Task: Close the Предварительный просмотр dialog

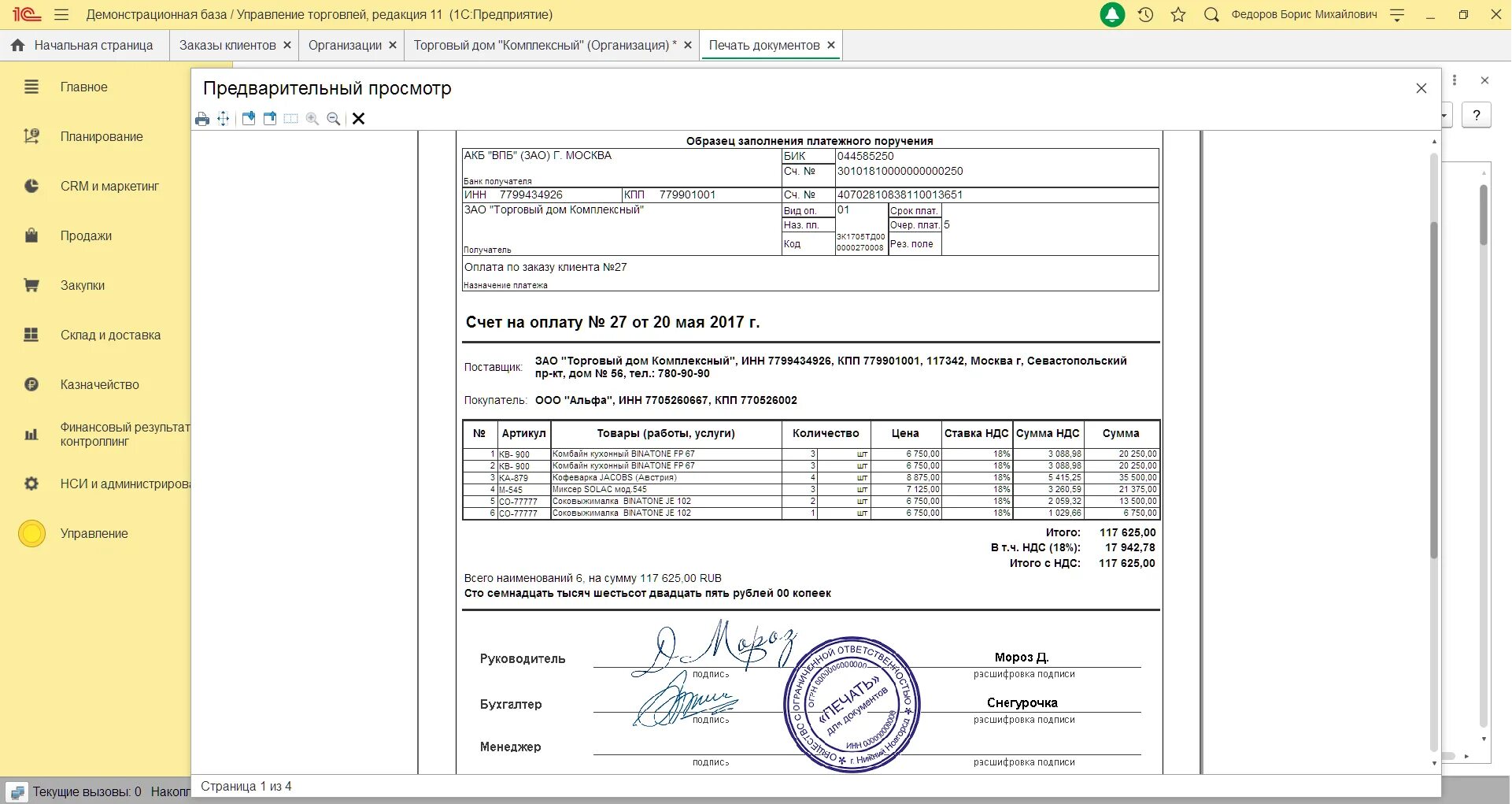Action: coord(1421,88)
